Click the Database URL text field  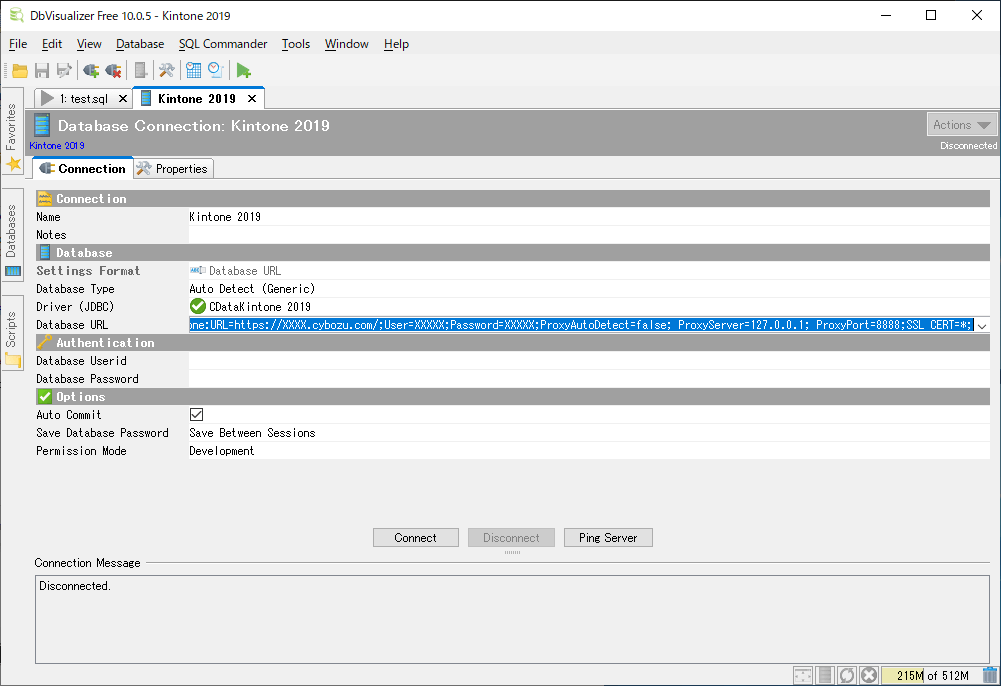pos(581,325)
